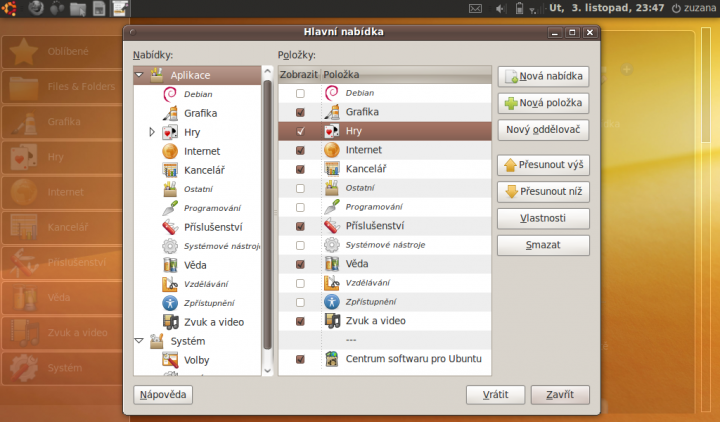Enable the Ostatní checkbox
720x422 pixels.
tap(300, 188)
